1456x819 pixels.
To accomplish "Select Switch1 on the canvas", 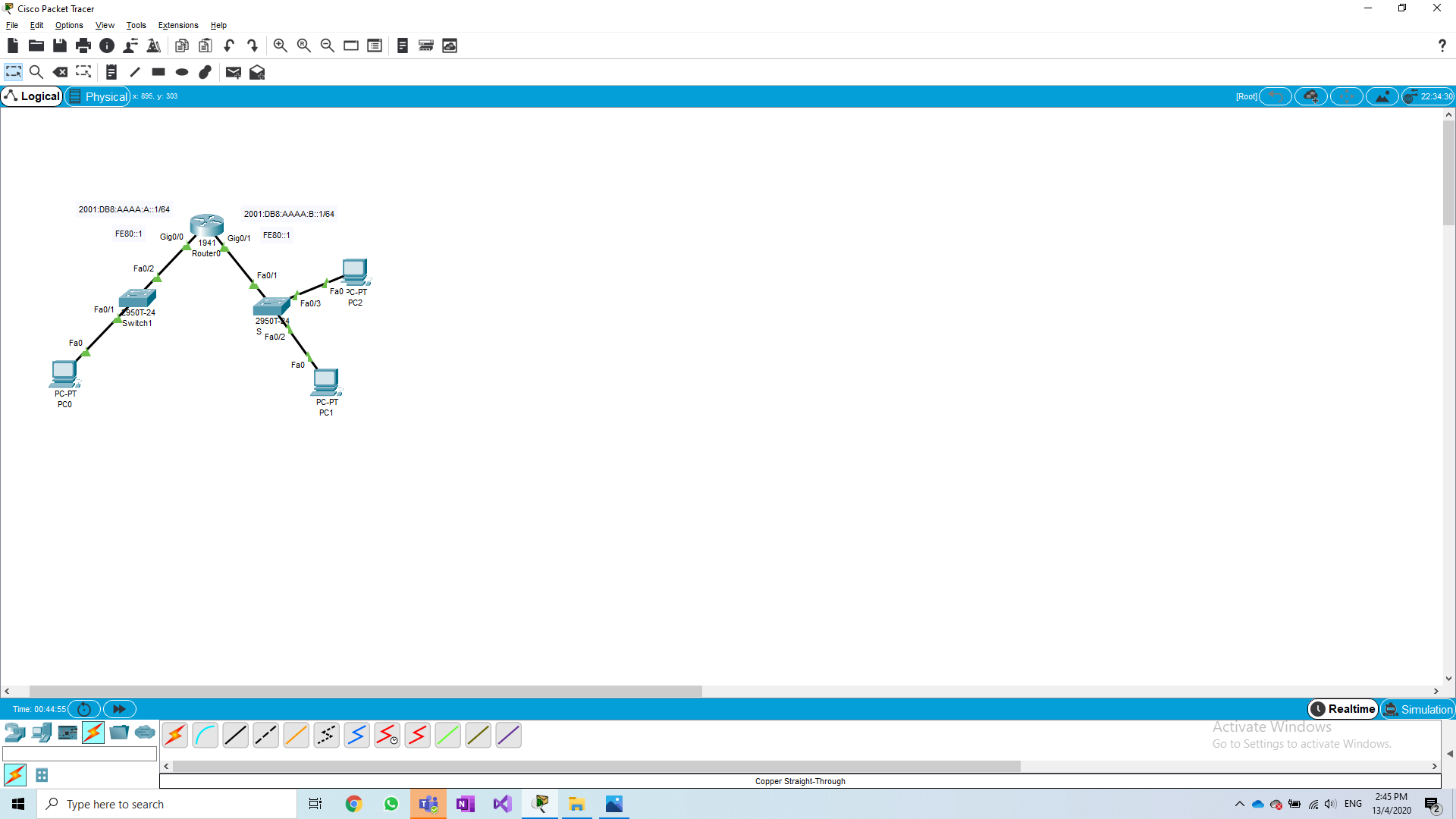I will [137, 298].
